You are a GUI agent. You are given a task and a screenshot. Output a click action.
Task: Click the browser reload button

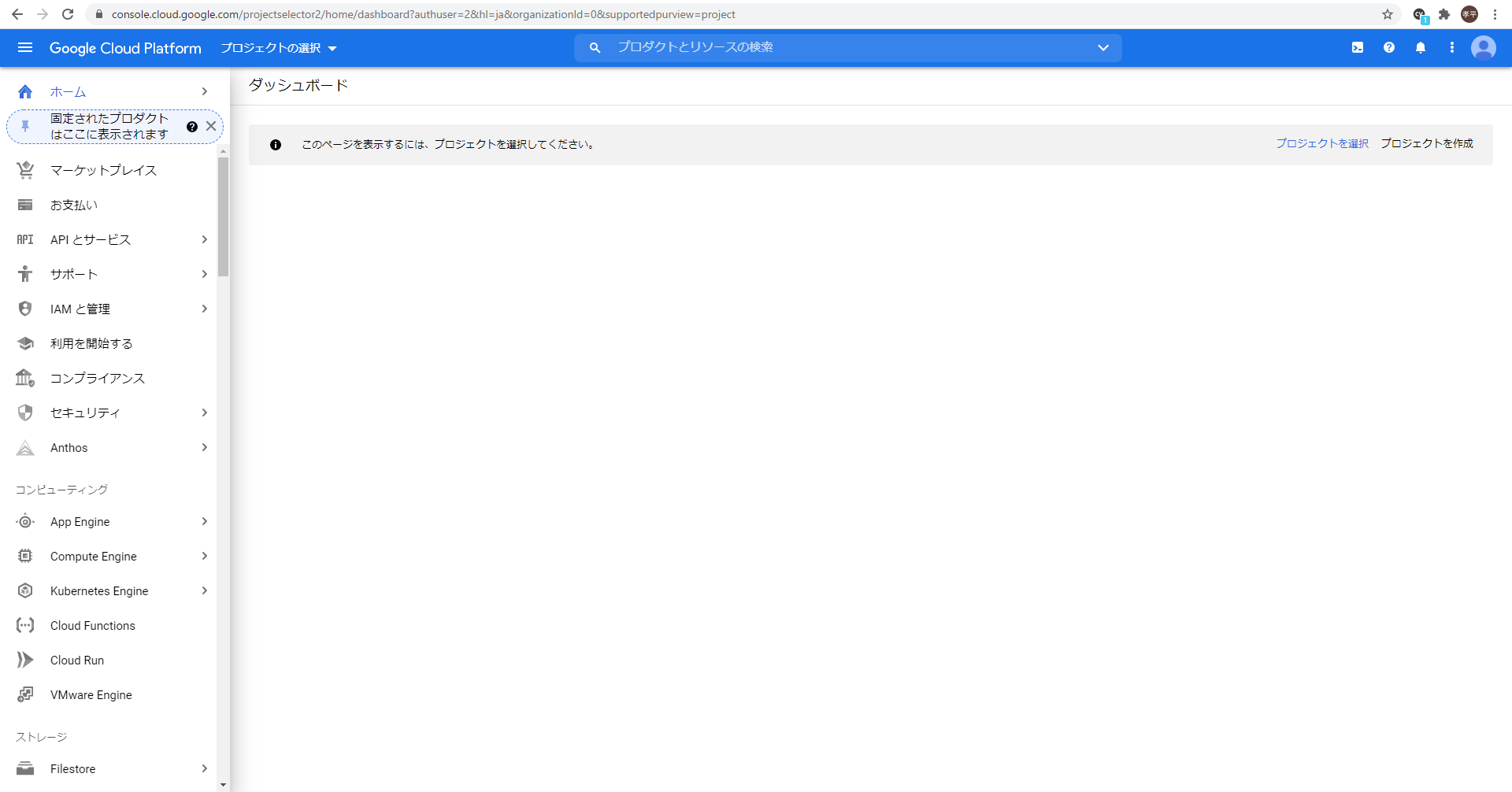point(68,14)
